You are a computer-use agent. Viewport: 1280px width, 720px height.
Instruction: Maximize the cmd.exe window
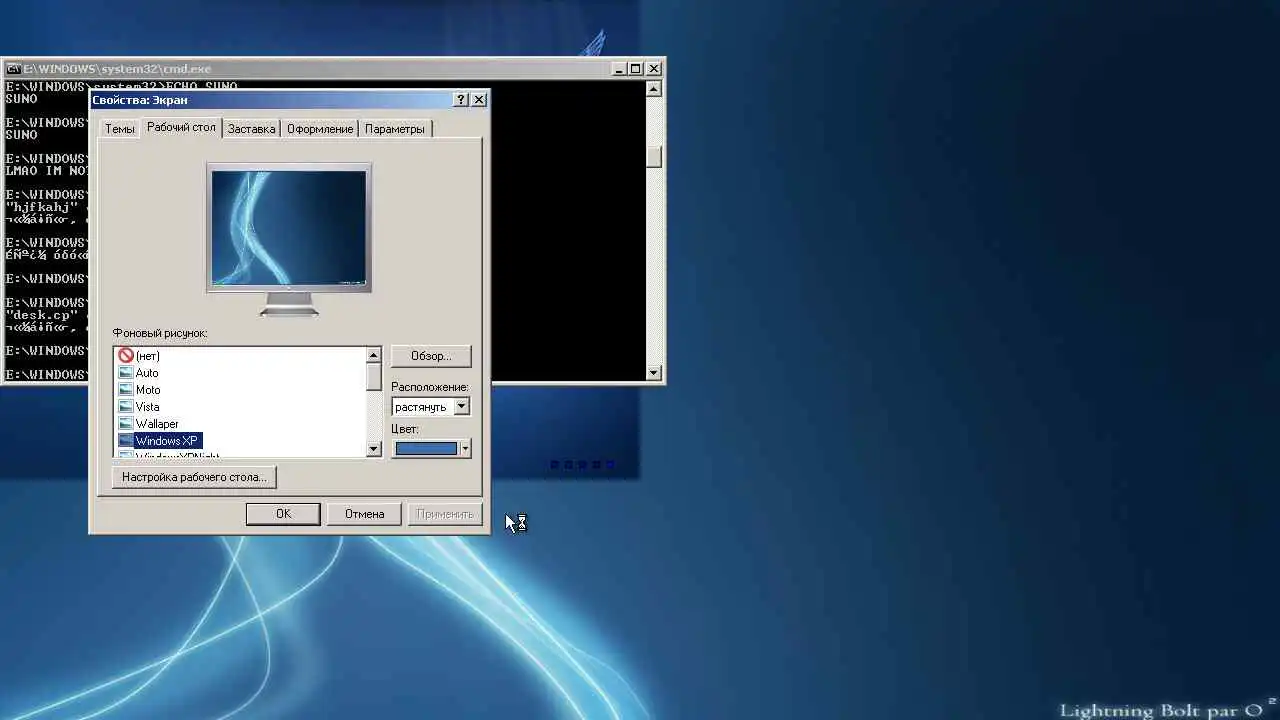tap(635, 69)
